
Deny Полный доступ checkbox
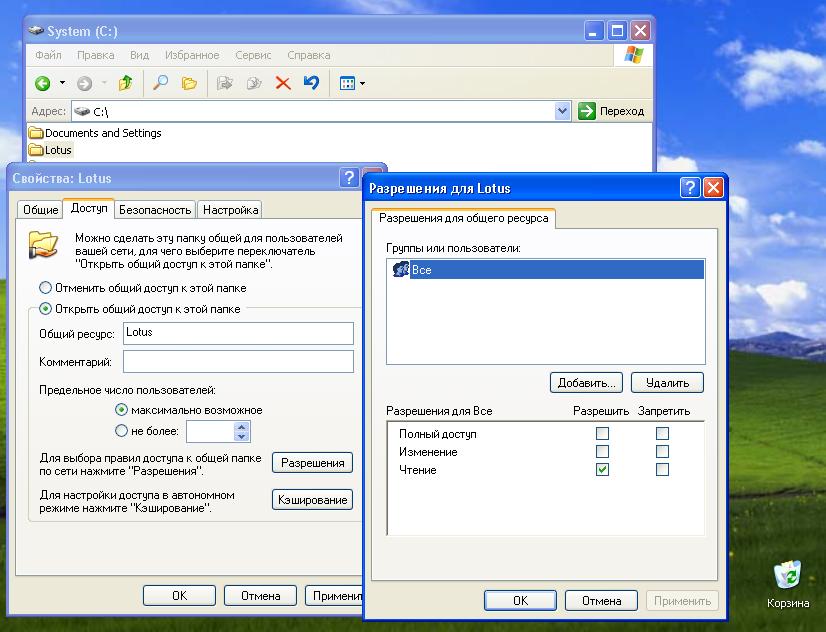662,433
